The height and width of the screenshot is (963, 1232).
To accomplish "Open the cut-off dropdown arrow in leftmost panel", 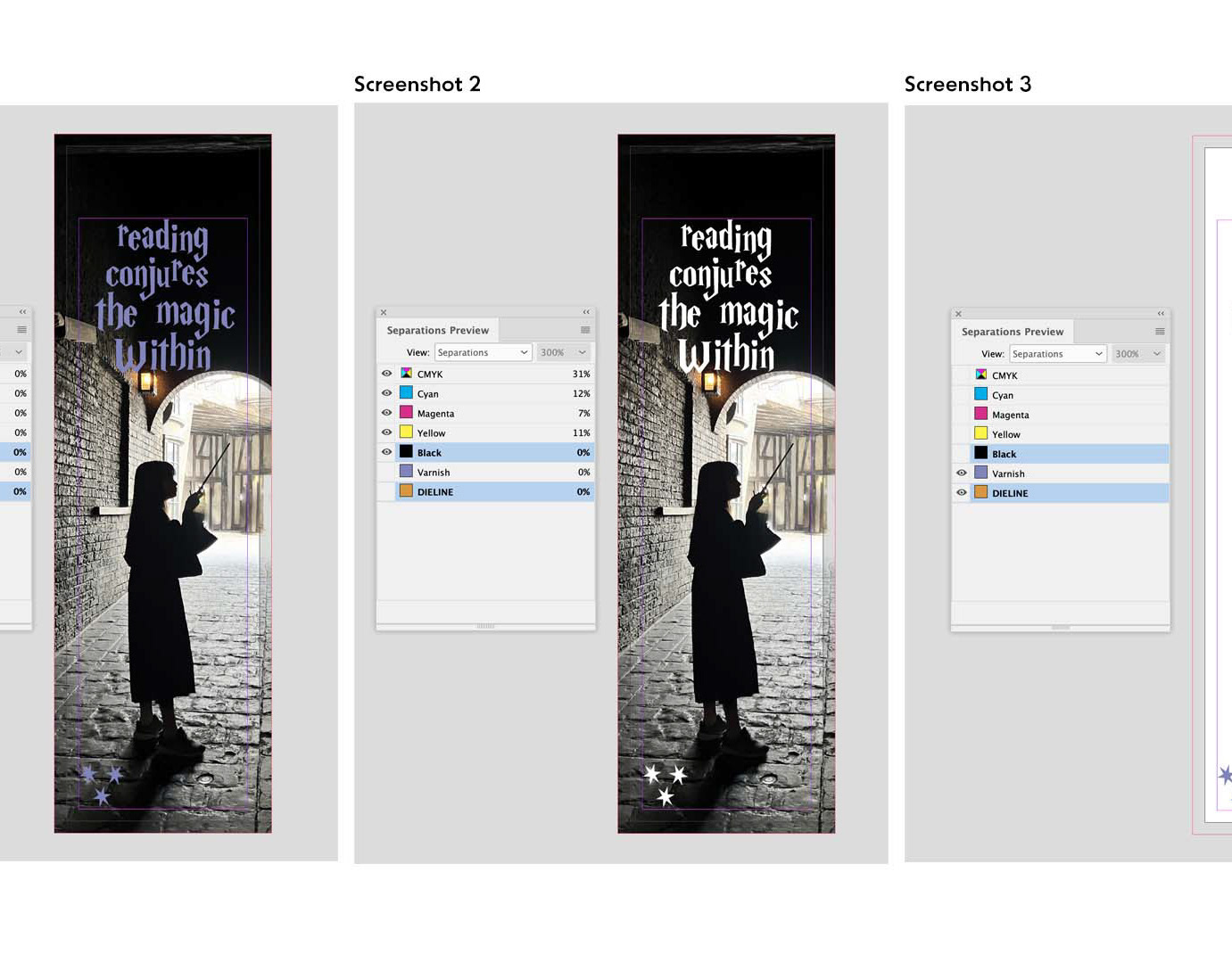I will click(x=18, y=352).
